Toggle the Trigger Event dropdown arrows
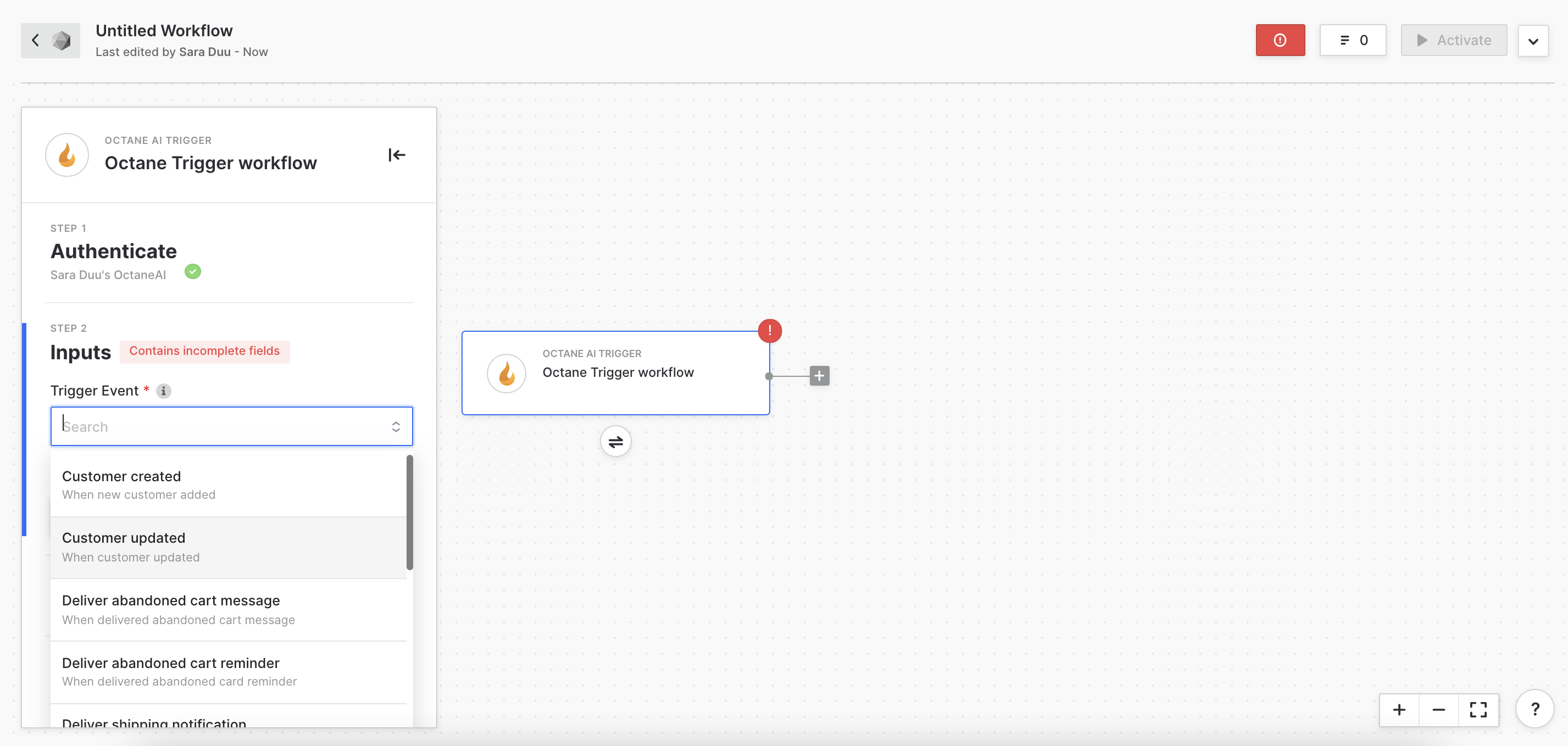Image resolution: width=1568 pixels, height=746 pixels. (x=396, y=426)
